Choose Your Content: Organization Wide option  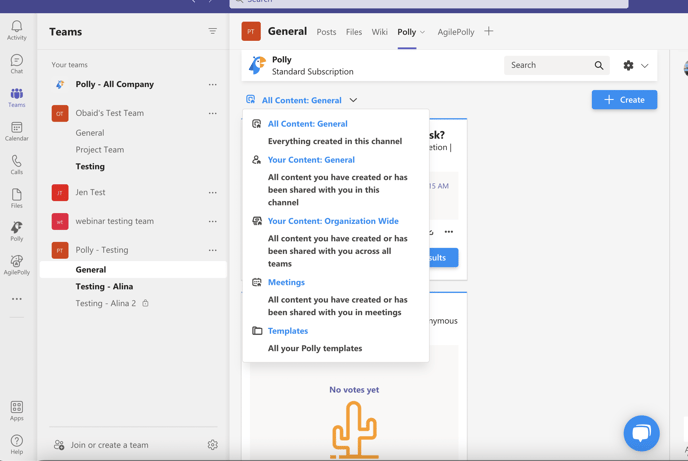coord(333,221)
